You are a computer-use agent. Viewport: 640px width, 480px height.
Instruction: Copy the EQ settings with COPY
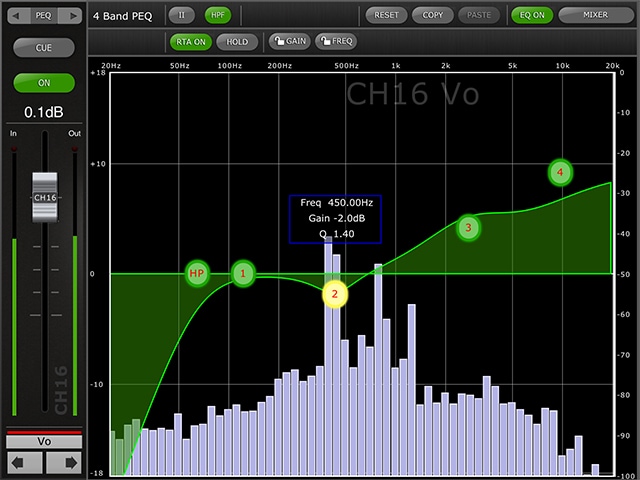pyautogui.click(x=432, y=15)
